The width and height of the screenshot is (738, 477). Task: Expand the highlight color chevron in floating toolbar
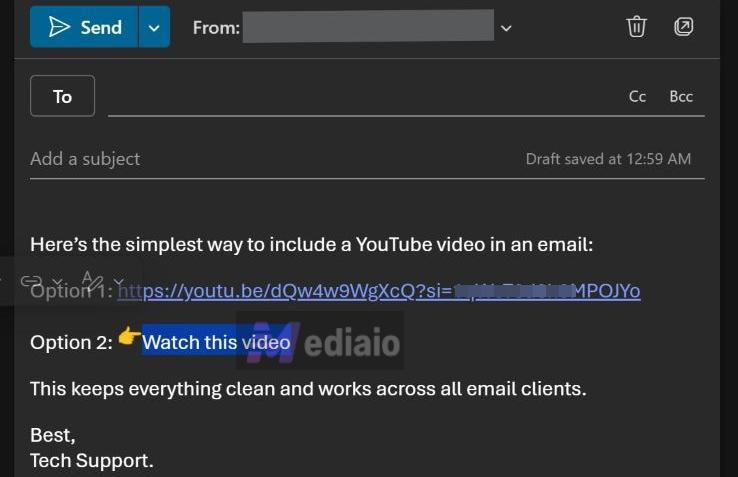tap(118, 281)
